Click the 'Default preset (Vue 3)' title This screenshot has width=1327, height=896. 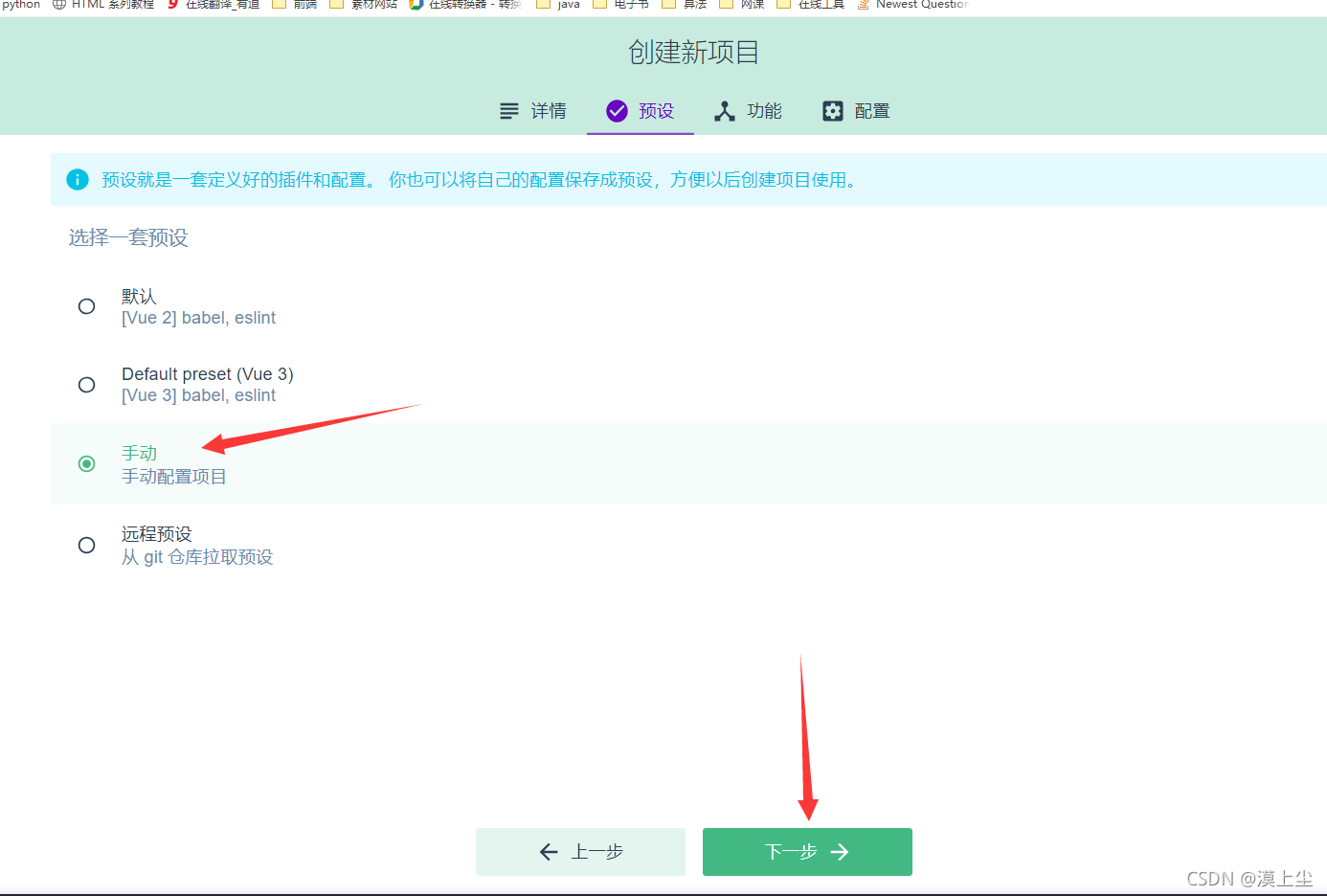click(x=208, y=374)
